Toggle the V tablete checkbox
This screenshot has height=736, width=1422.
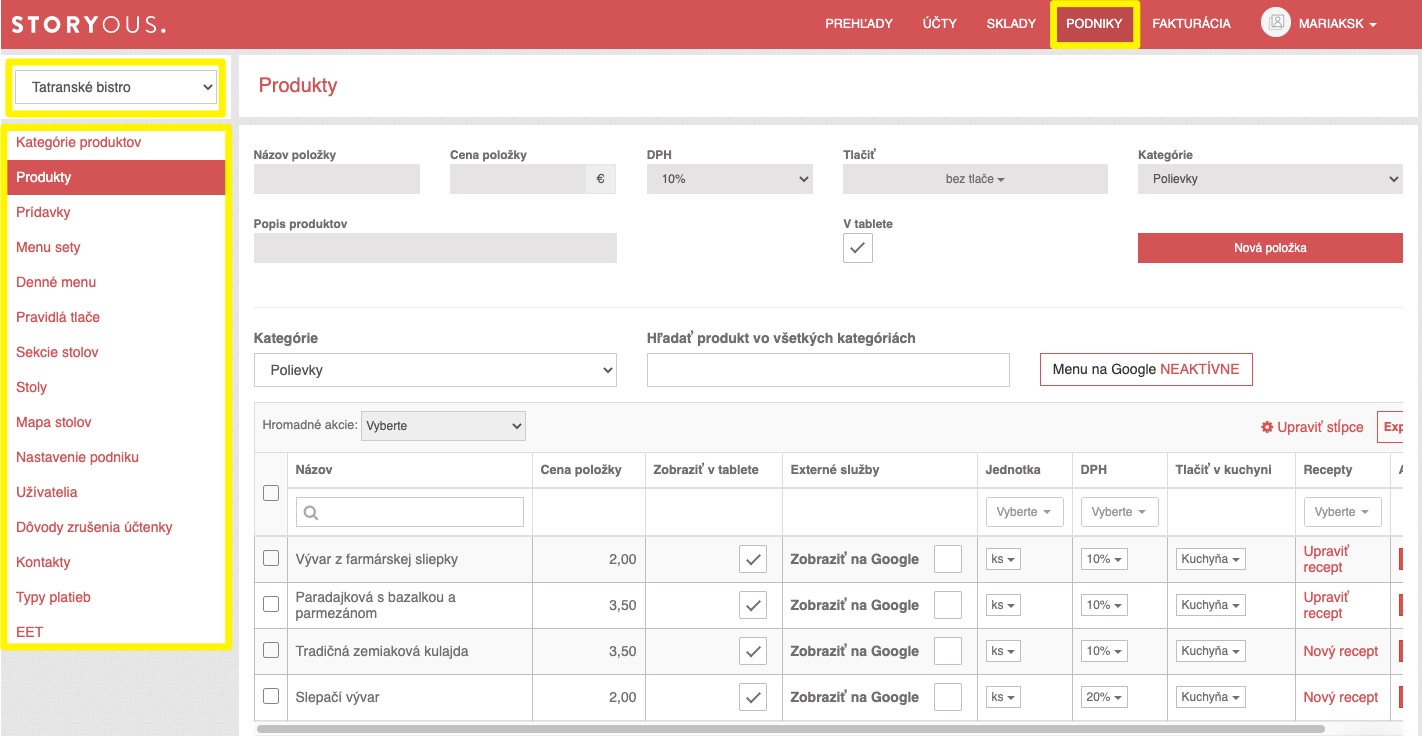[x=858, y=248]
